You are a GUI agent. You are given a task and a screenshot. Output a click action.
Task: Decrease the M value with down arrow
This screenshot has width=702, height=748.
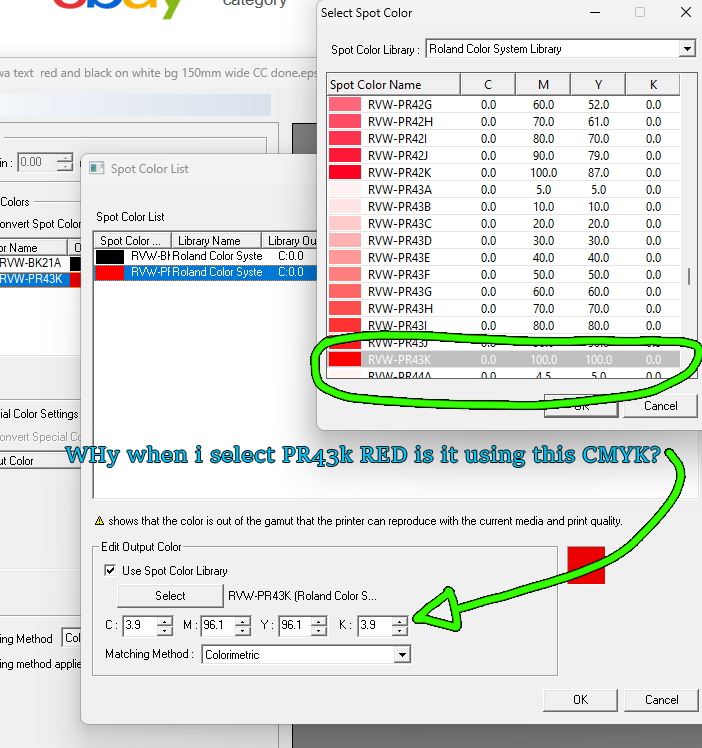pos(243,631)
